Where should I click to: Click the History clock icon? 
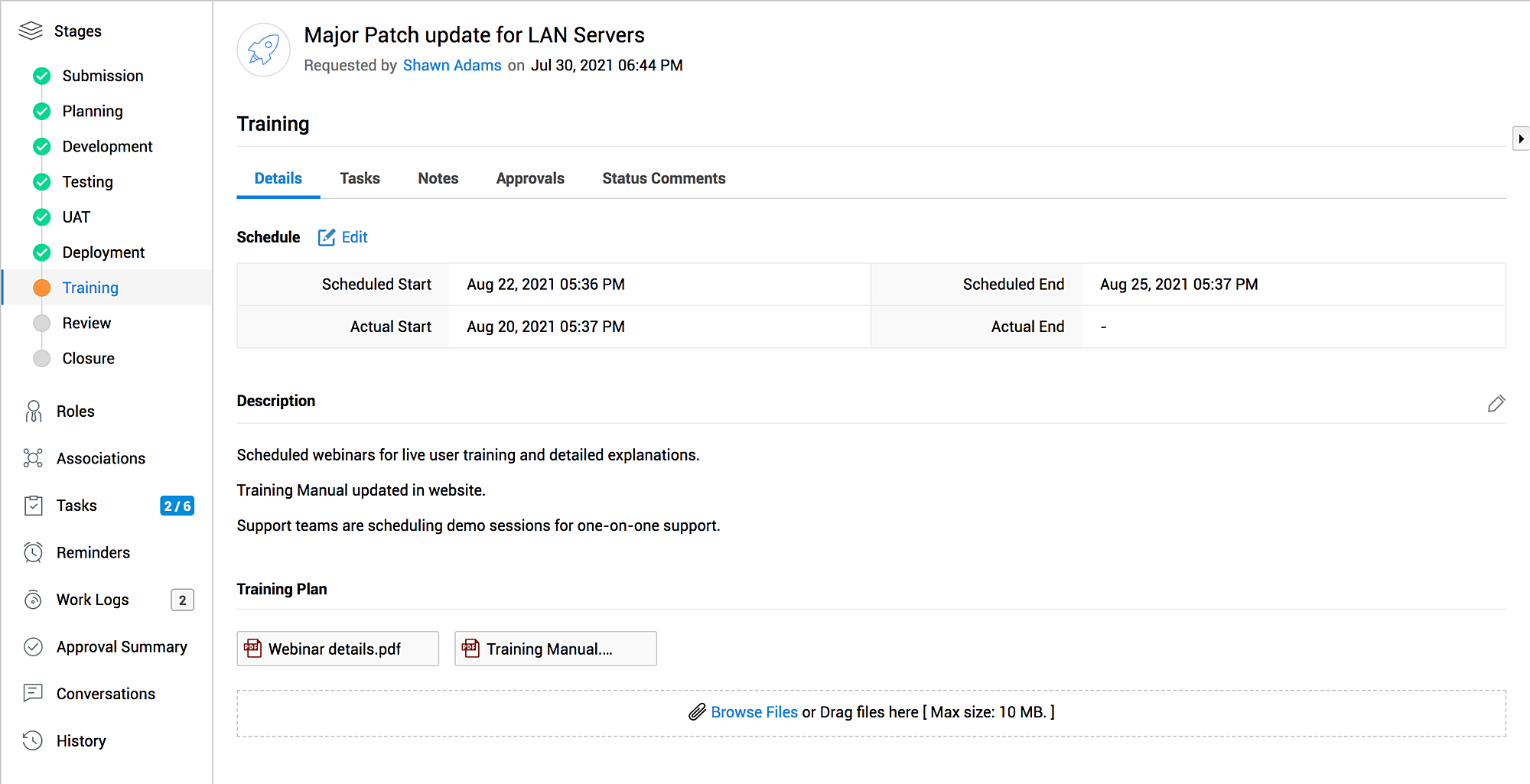[33, 740]
